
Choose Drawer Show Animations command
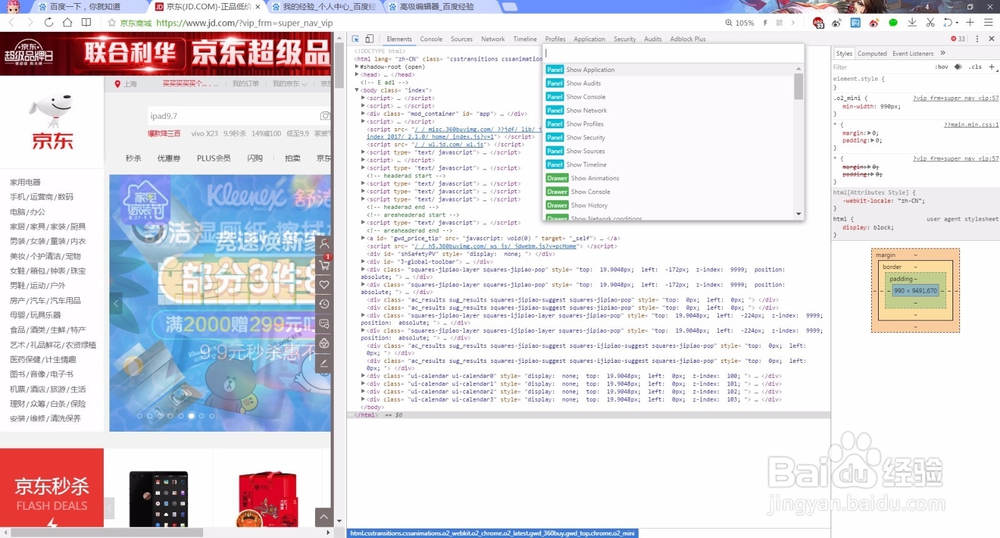click(x=670, y=178)
